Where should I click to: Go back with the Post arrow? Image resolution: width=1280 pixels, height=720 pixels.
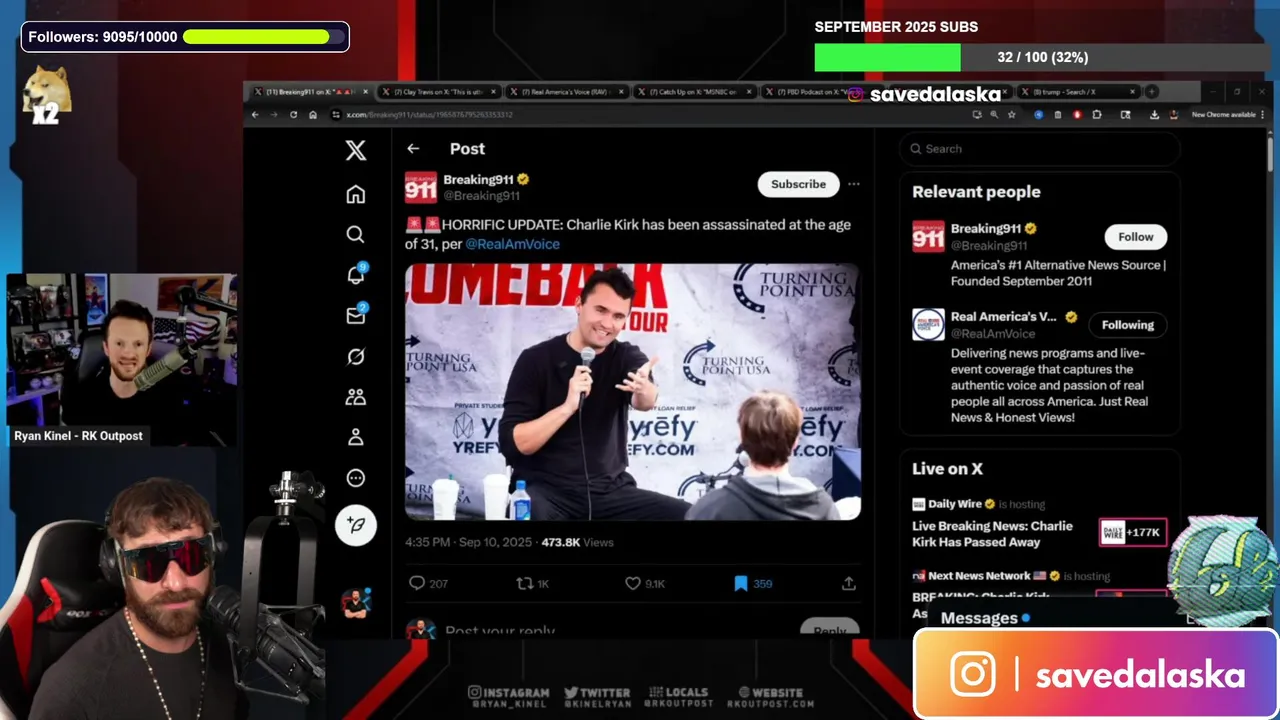[x=413, y=148]
